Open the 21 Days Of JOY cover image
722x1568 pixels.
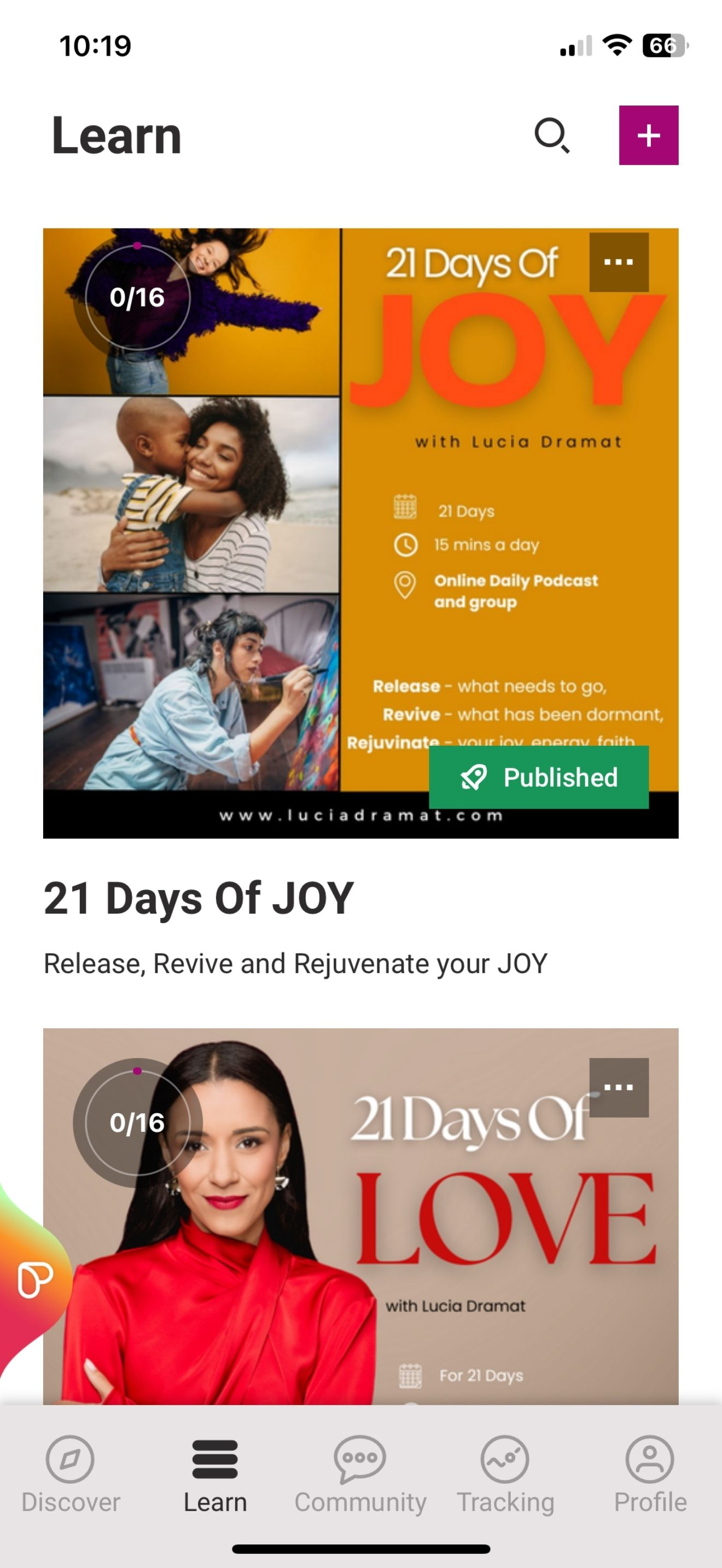361,533
